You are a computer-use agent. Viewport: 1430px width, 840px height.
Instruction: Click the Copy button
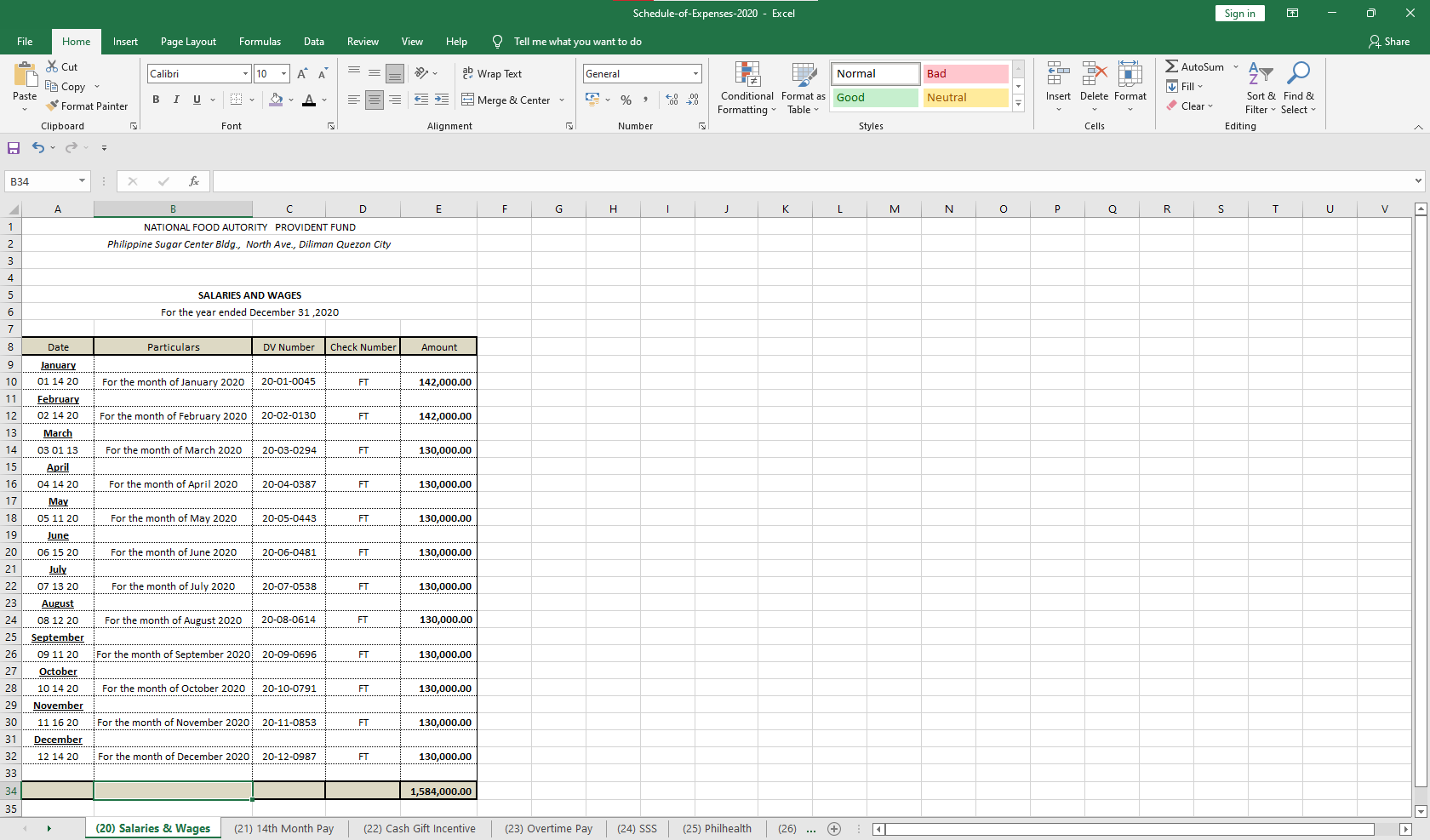click(65, 87)
